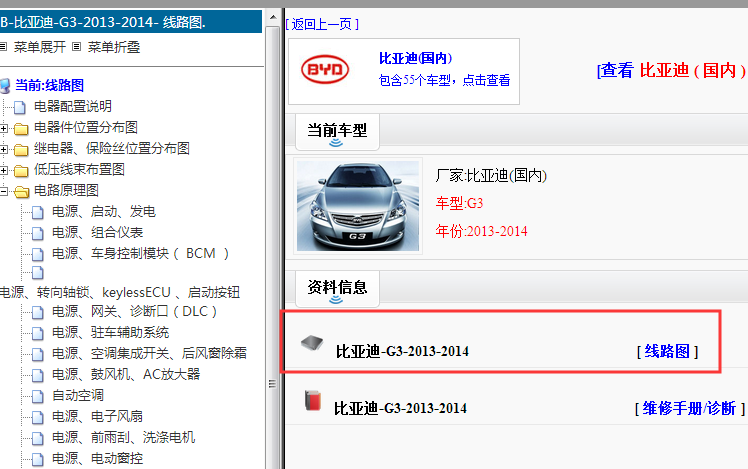
Task: Open 电源、电动窗控 diagram
Action: (x=98, y=459)
